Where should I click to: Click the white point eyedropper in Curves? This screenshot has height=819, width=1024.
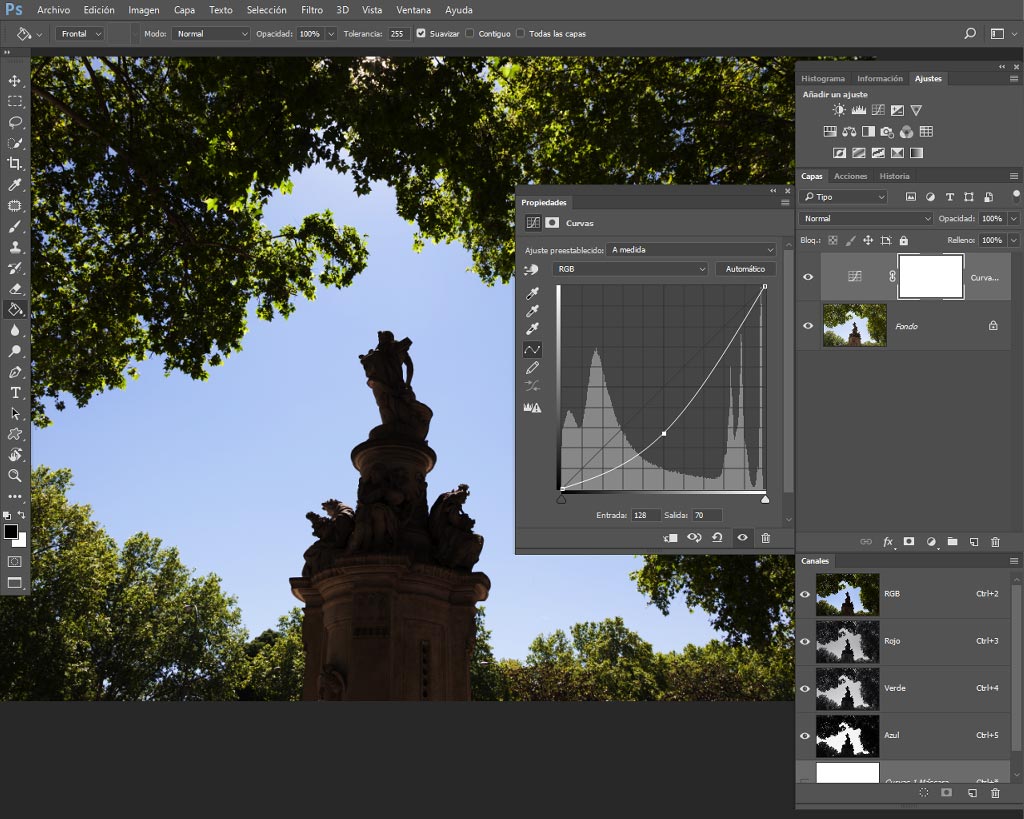(x=532, y=329)
